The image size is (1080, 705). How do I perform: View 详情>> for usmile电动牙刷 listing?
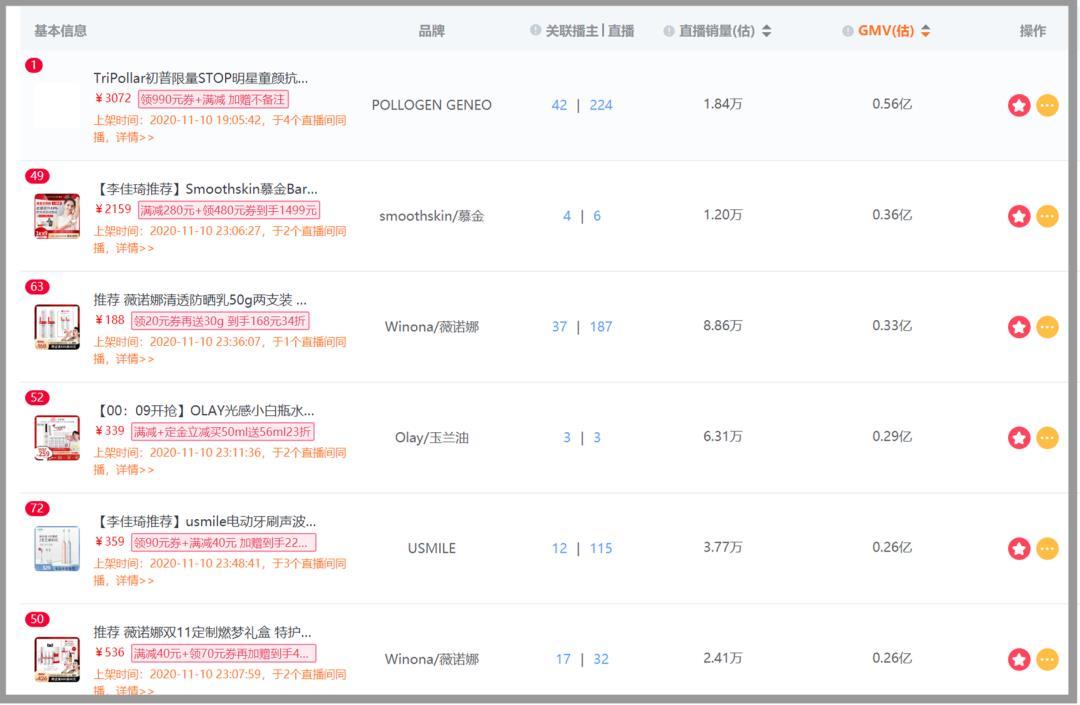point(134,581)
